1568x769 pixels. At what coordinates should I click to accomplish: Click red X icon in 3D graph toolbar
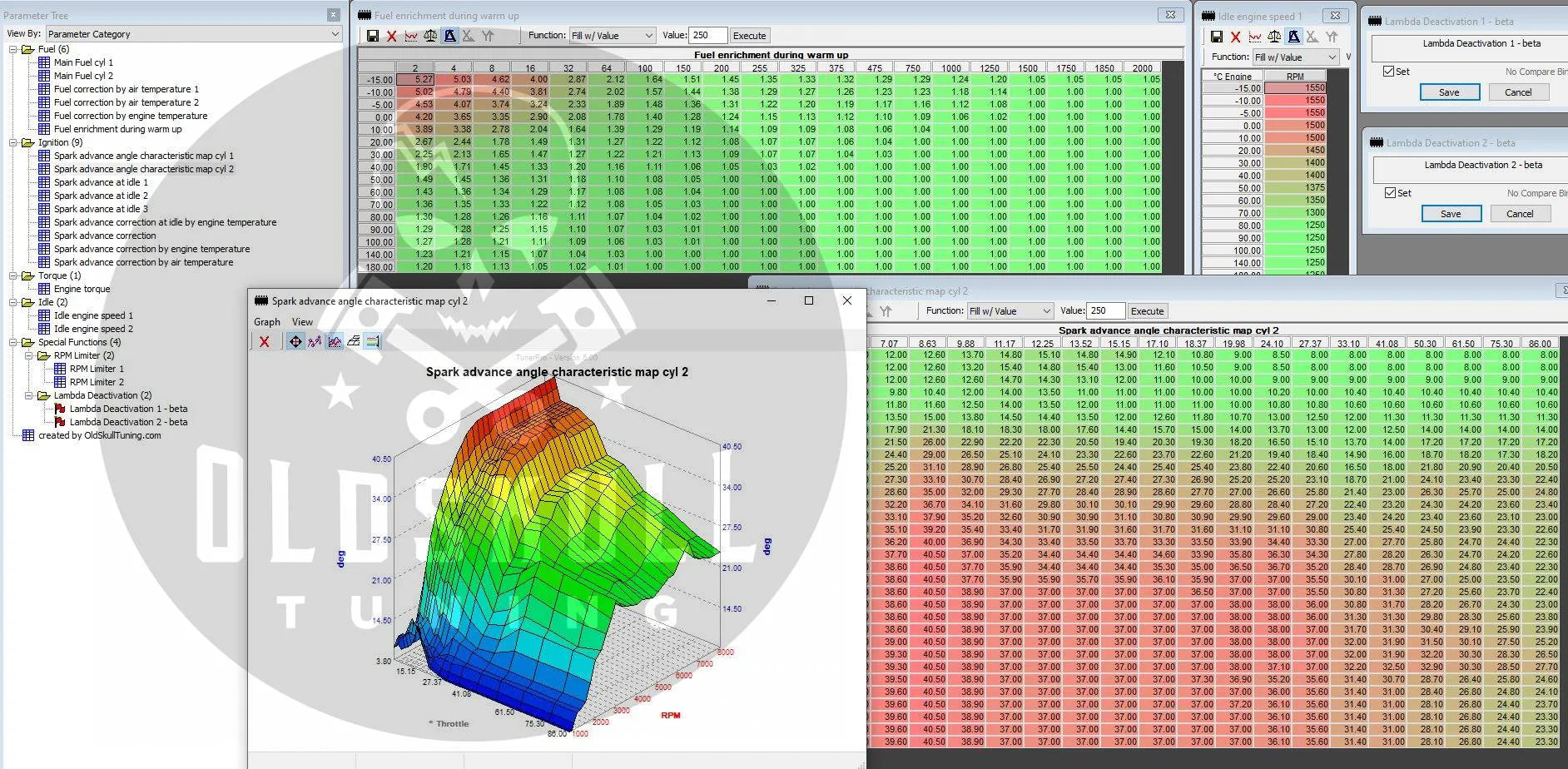[264, 341]
